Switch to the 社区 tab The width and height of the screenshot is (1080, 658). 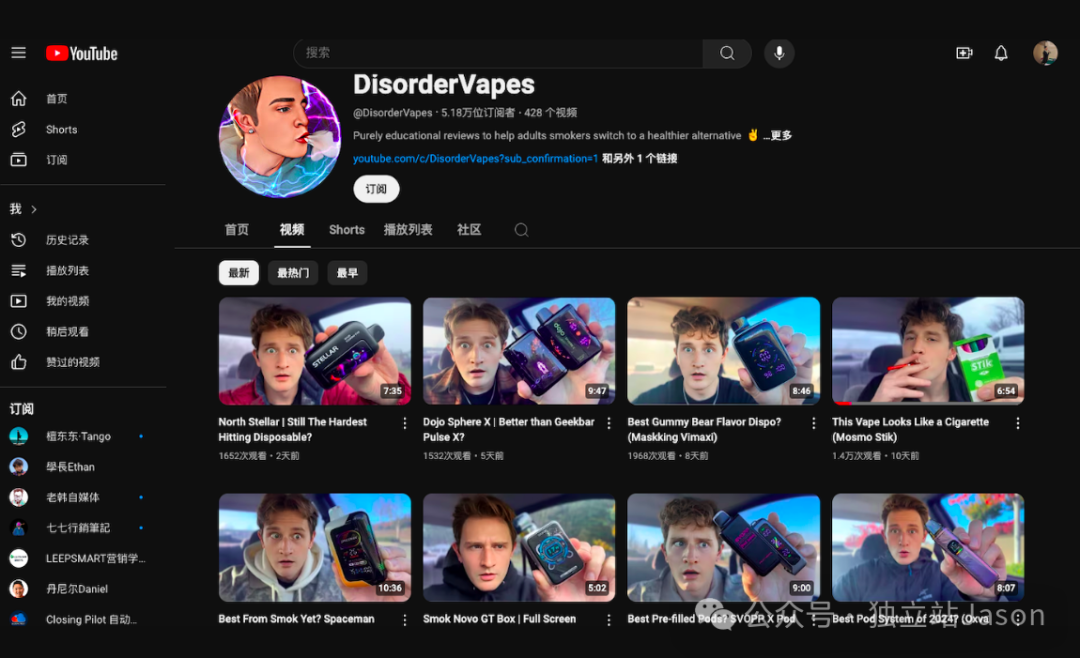pos(469,230)
